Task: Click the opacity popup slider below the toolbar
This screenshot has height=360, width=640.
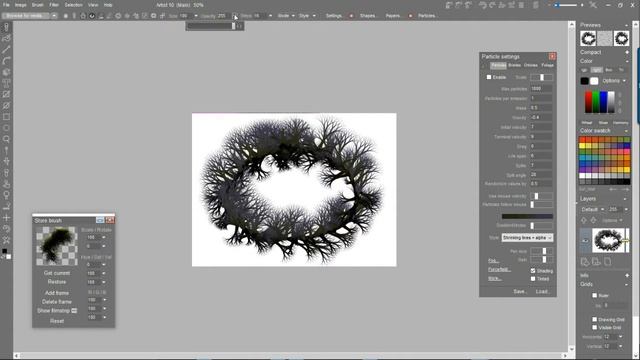Action: (211, 26)
